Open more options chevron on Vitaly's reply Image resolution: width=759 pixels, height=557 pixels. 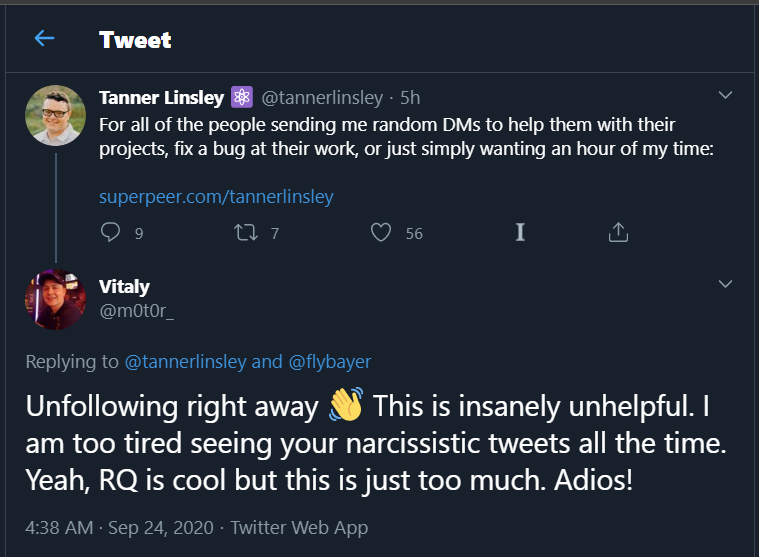726,285
